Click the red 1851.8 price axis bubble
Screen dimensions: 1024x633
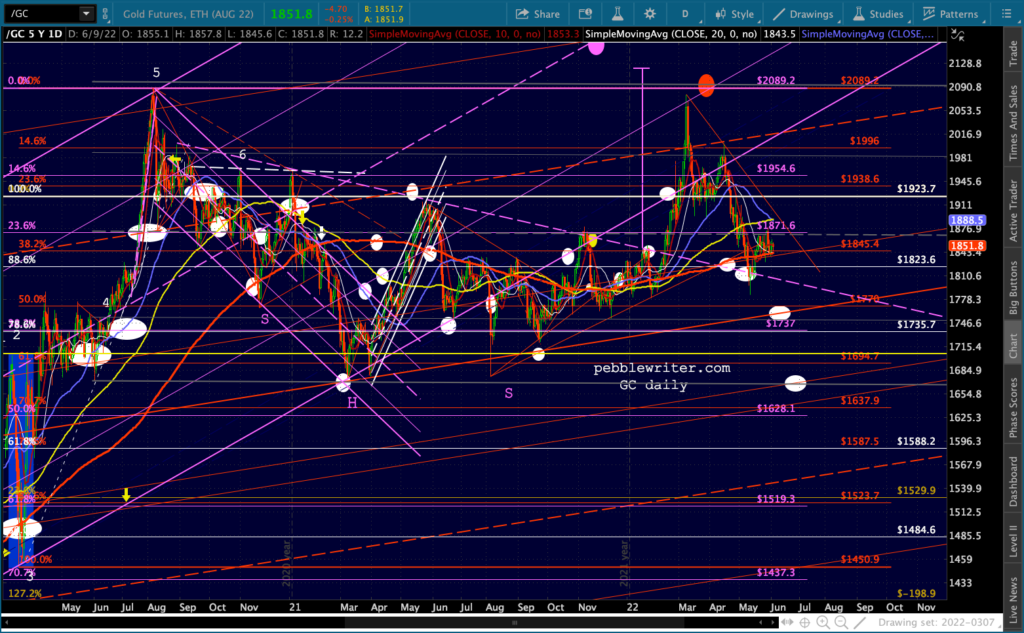(967, 246)
